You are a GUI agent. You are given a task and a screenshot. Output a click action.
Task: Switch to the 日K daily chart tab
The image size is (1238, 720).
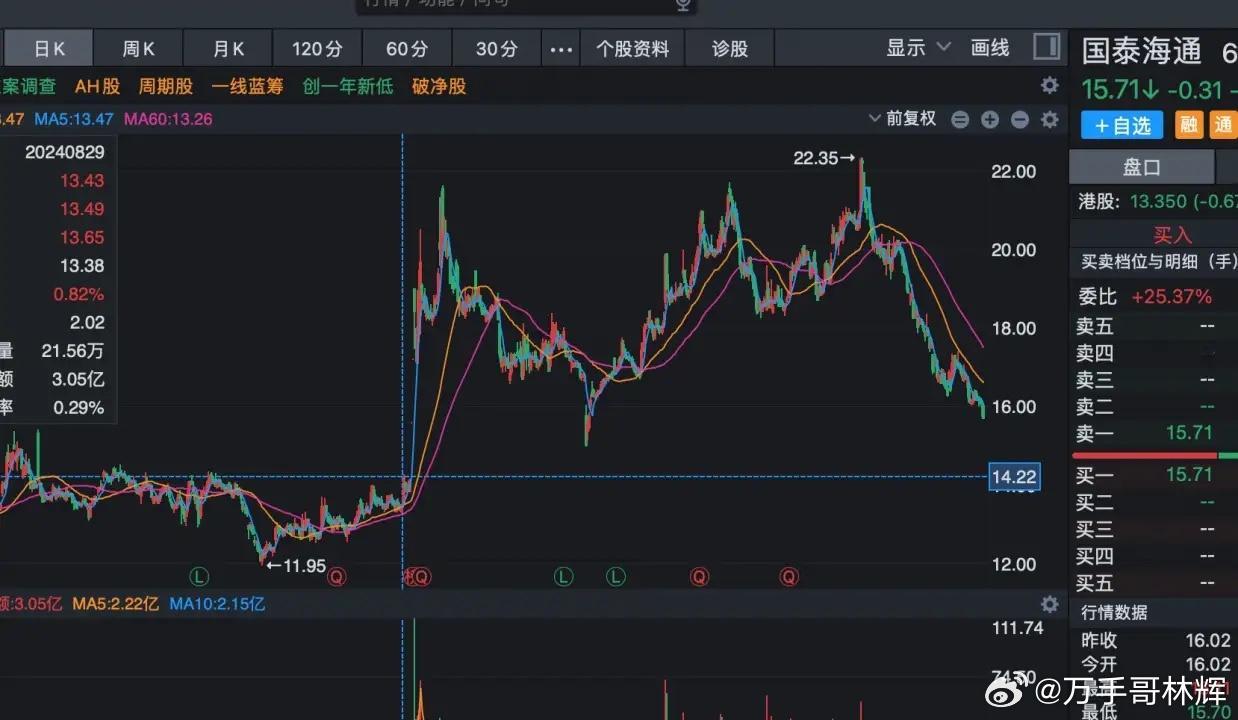(x=48, y=48)
